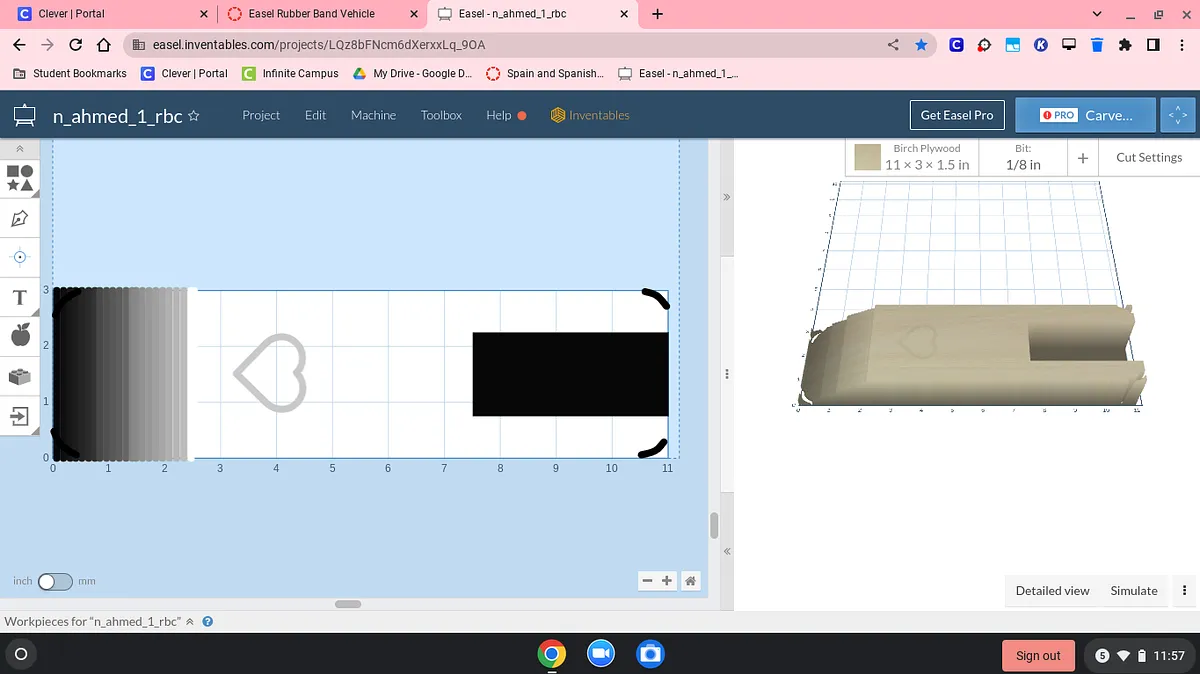
Task: Expand the Workpieces panel chevron
Action: [190, 622]
